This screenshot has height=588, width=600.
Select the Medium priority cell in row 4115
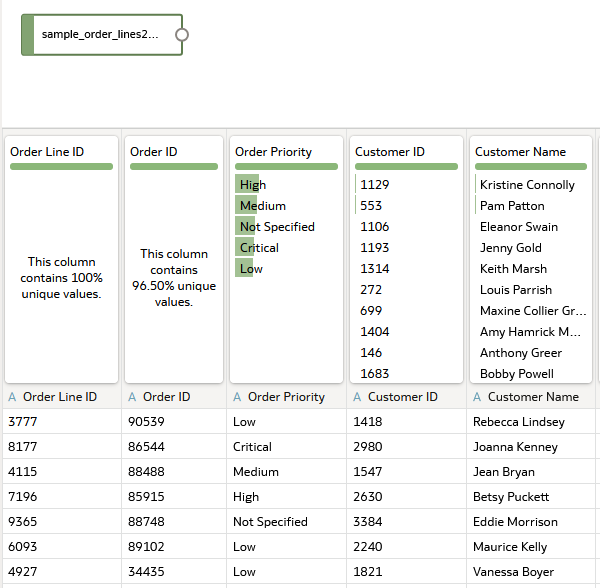pos(287,471)
